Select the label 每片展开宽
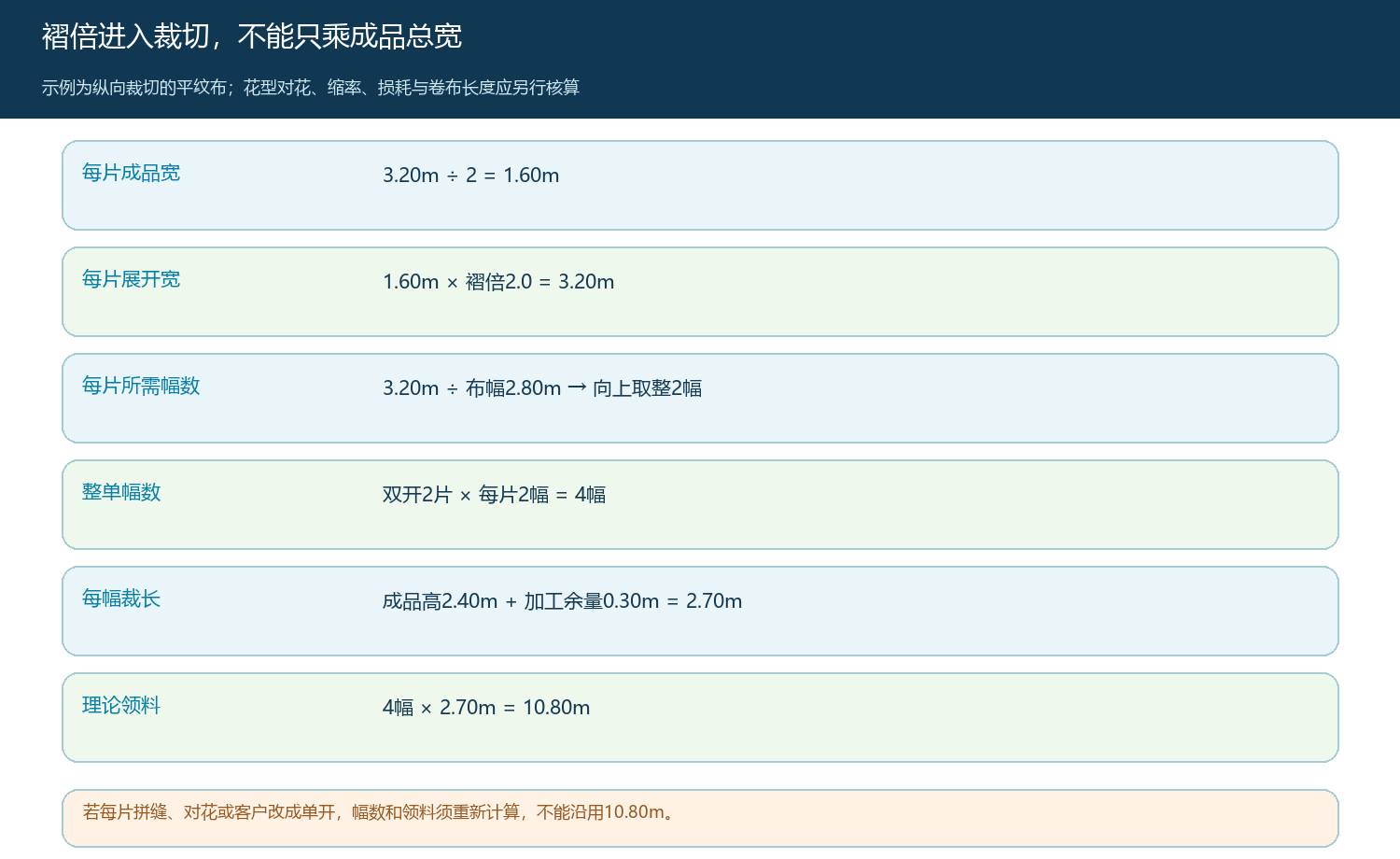This screenshot has height=859, width=1400. pos(131,279)
